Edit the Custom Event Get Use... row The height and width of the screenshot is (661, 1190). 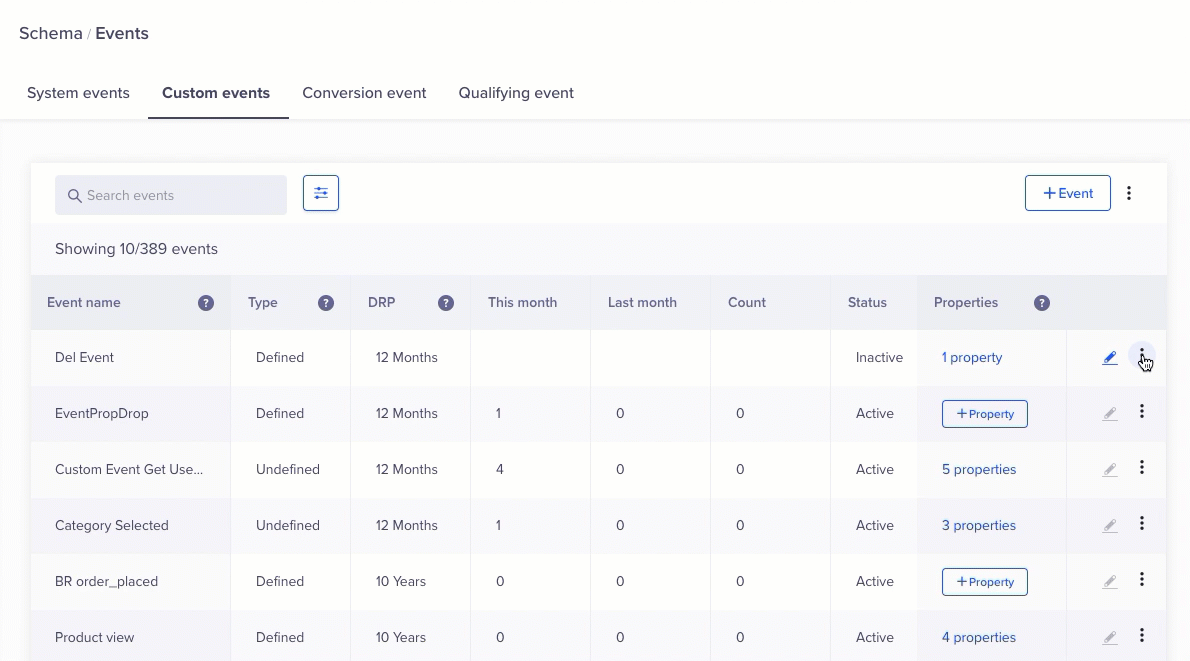(1110, 470)
